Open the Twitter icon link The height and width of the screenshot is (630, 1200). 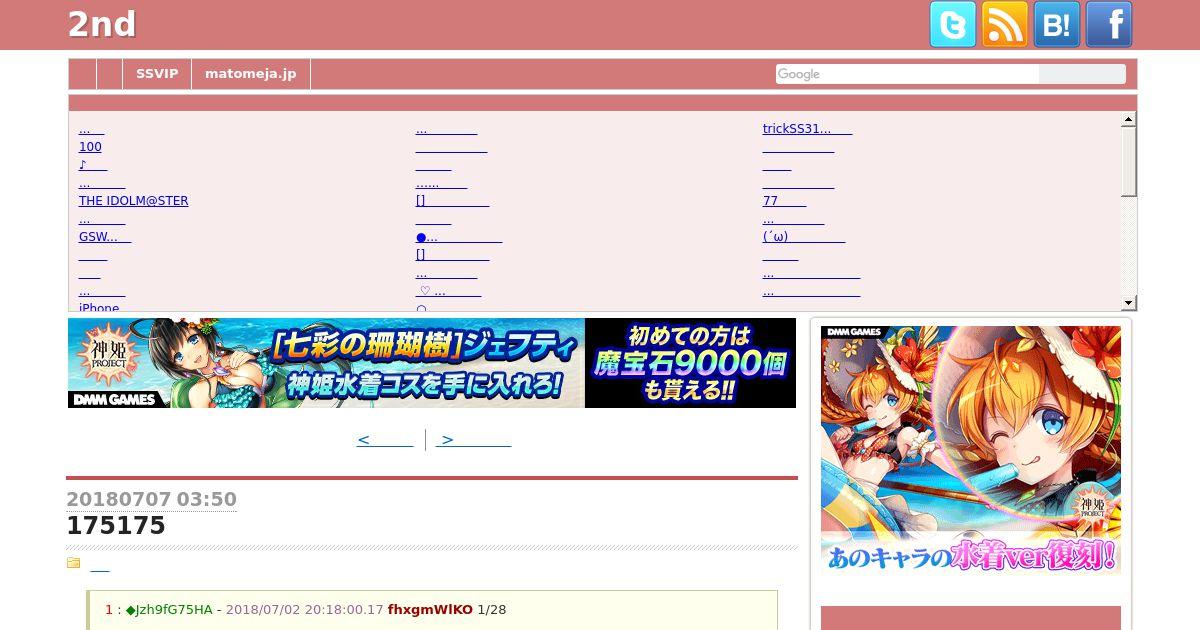click(x=953, y=24)
